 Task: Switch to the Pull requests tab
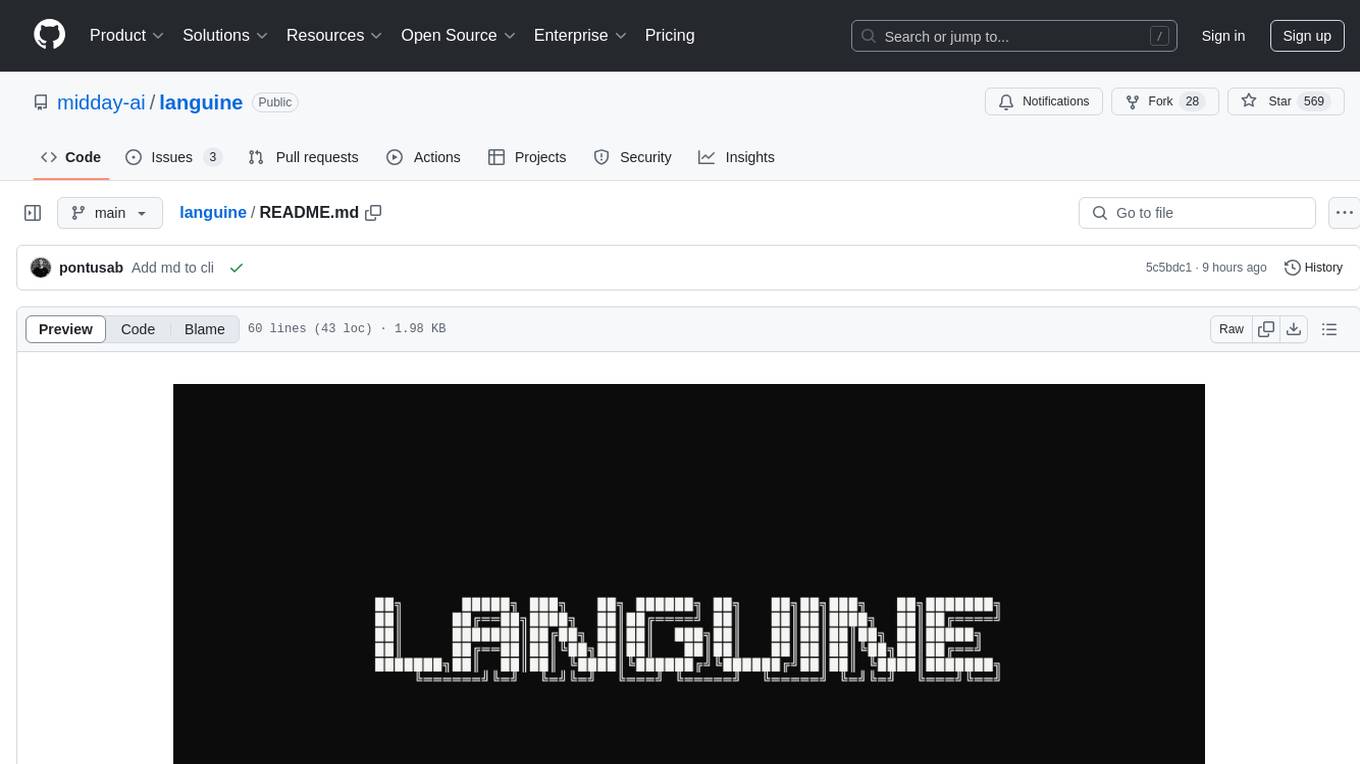(303, 157)
